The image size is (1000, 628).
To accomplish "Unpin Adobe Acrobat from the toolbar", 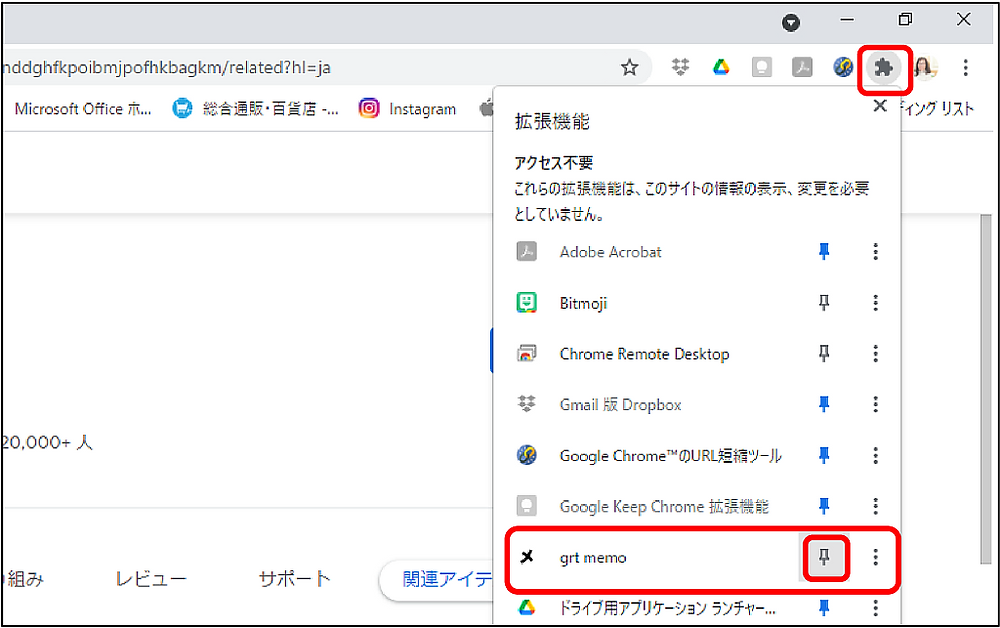I will [824, 252].
